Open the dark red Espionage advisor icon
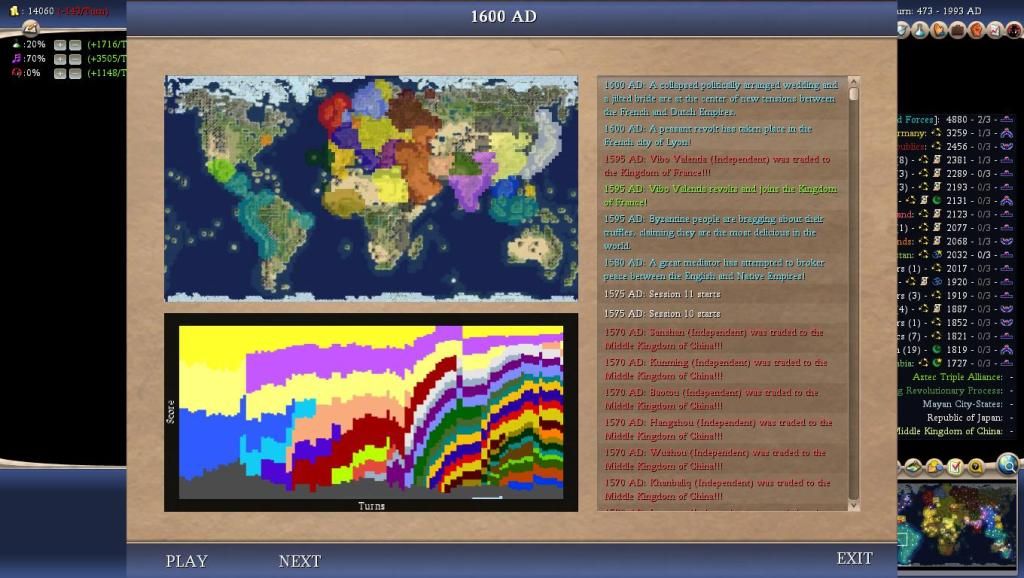 tap(1014, 30)
